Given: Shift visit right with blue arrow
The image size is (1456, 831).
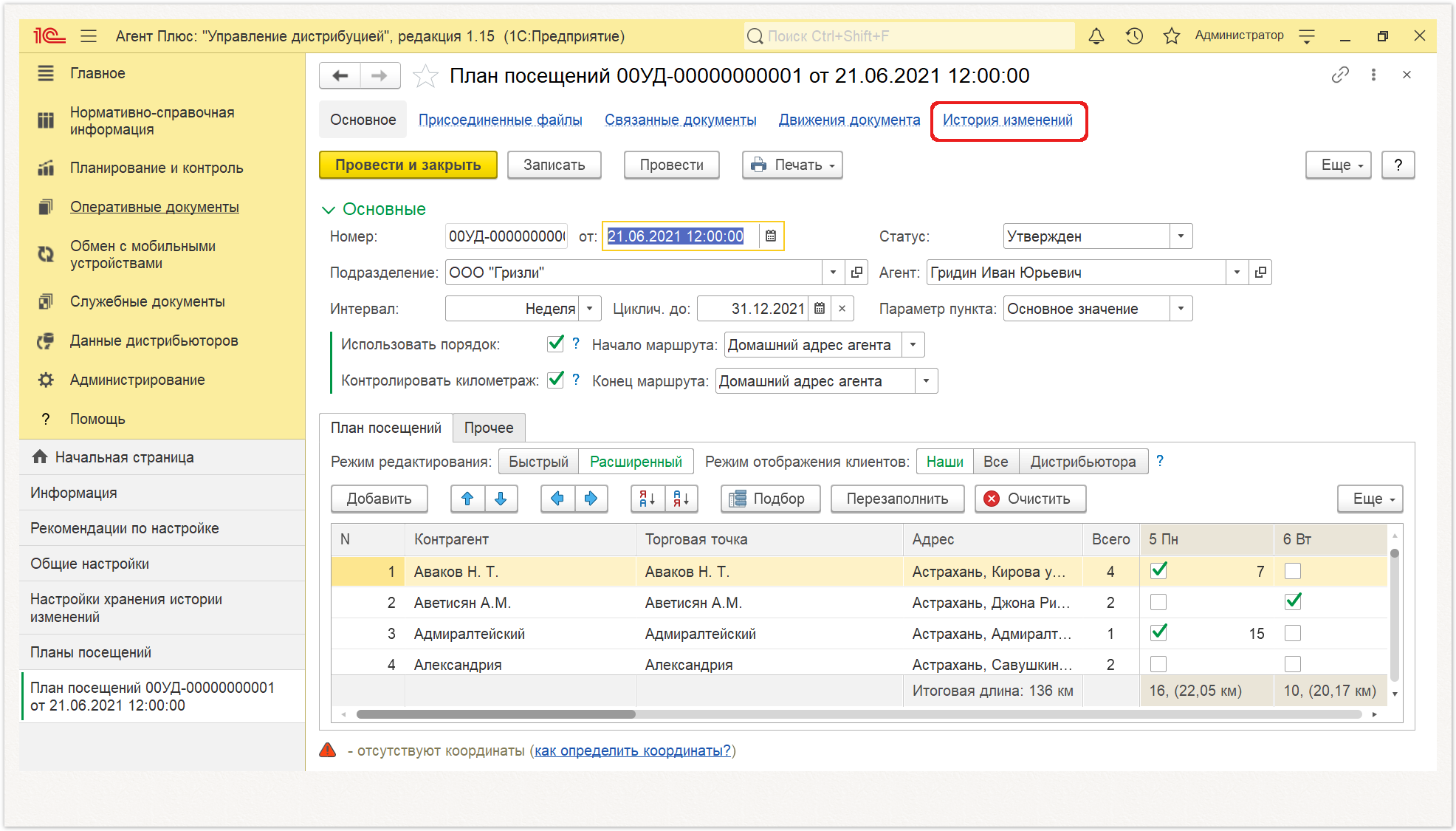Looking at the screenshot, I should (591, 499).
